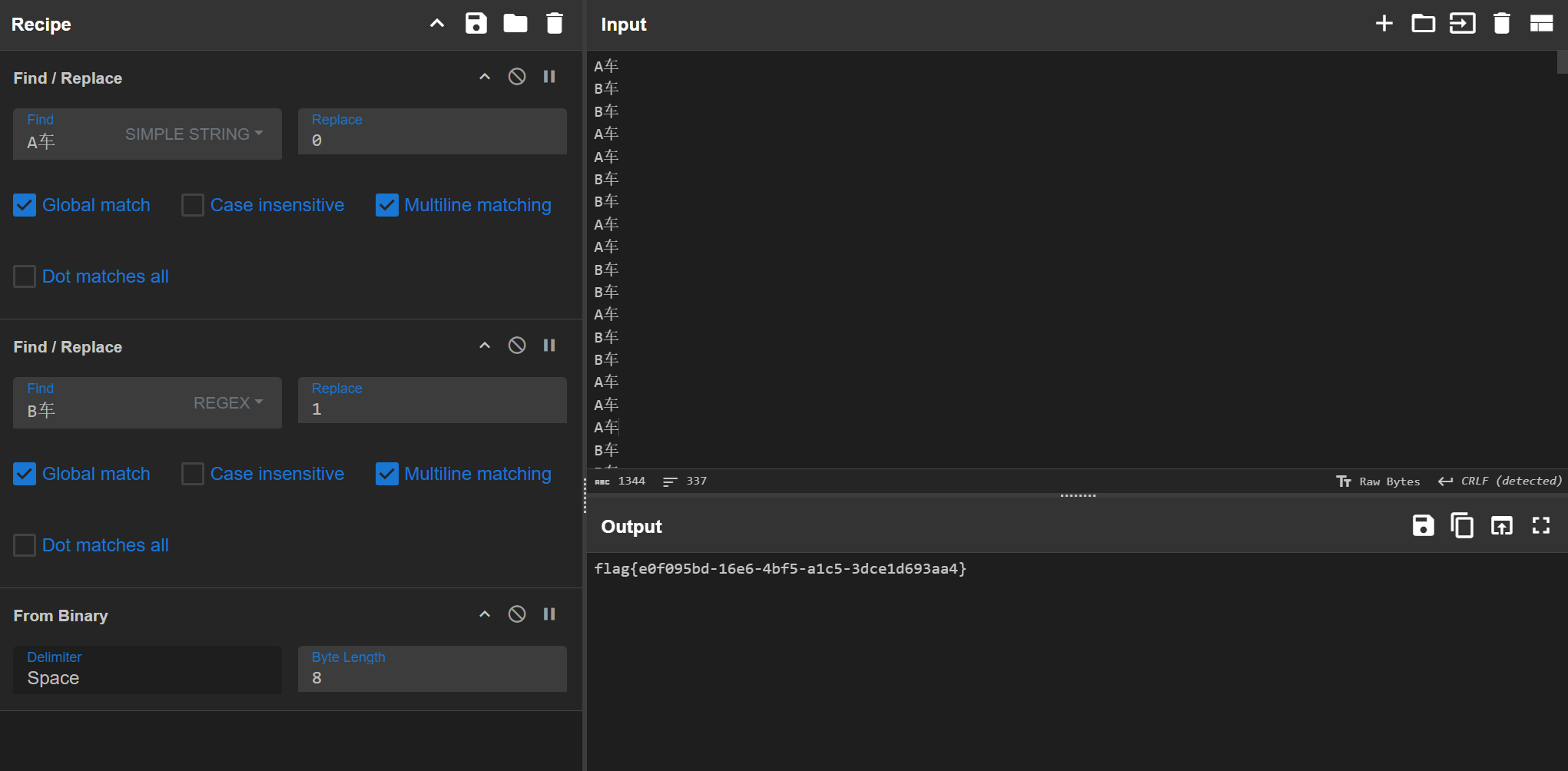Click the Recipe panel title
The height and width of the screenshot is (771, 1568).
(41, 25)
